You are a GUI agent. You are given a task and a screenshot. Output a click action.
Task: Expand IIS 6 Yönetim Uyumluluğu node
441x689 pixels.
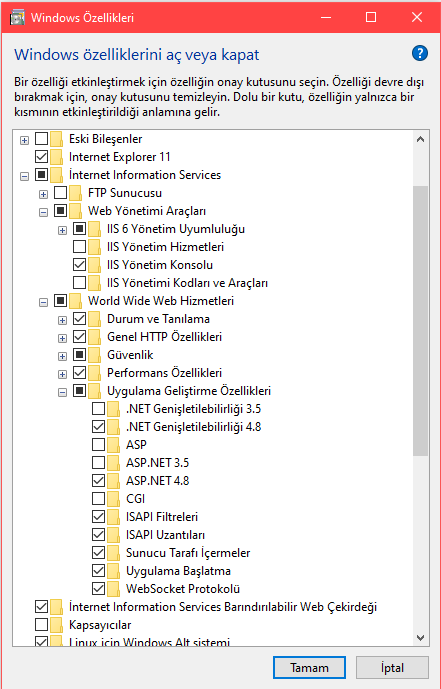click(x=62, y=230)
